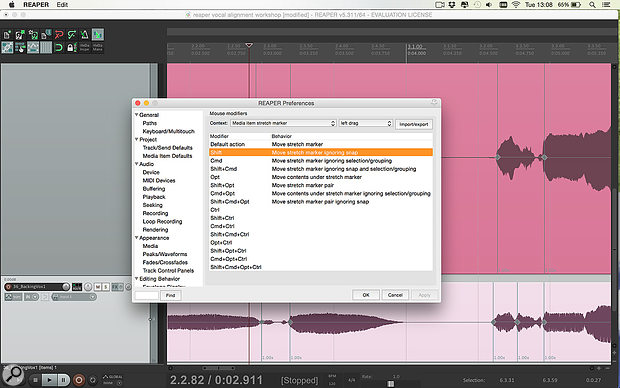Collapse the Editing Behavior tree section
The width and height of the screenshot is (620, 388).
click(x=136, y=278)
